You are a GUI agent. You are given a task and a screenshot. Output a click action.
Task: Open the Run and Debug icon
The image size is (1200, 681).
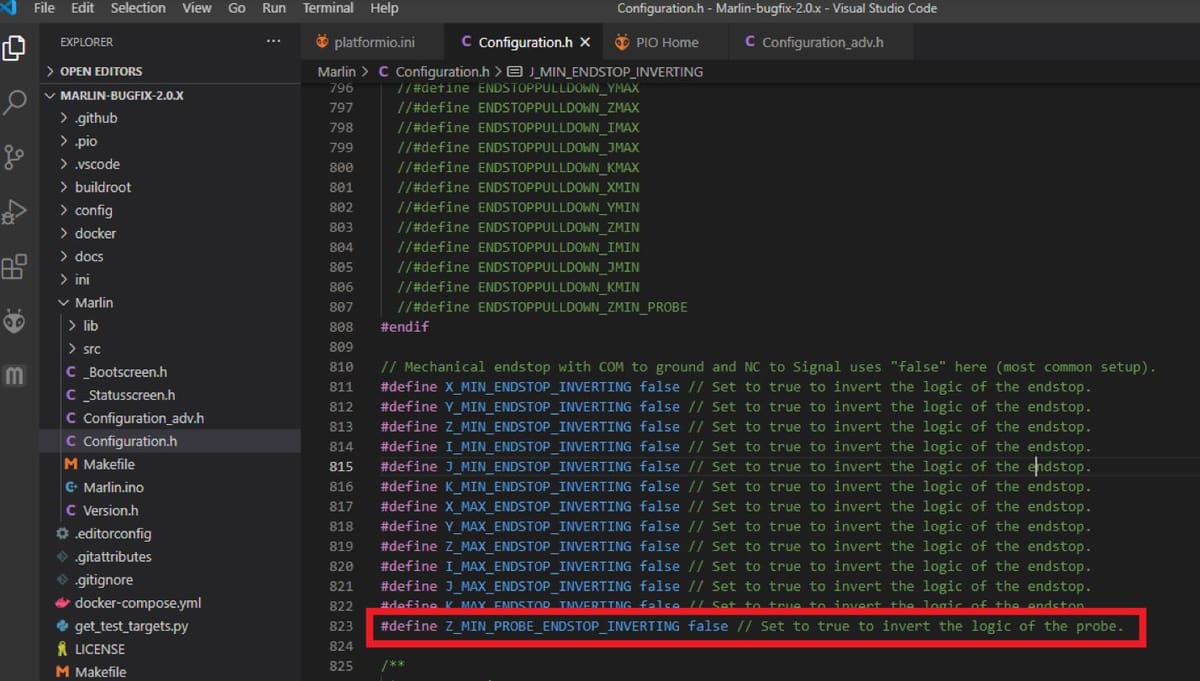[14, 212]
